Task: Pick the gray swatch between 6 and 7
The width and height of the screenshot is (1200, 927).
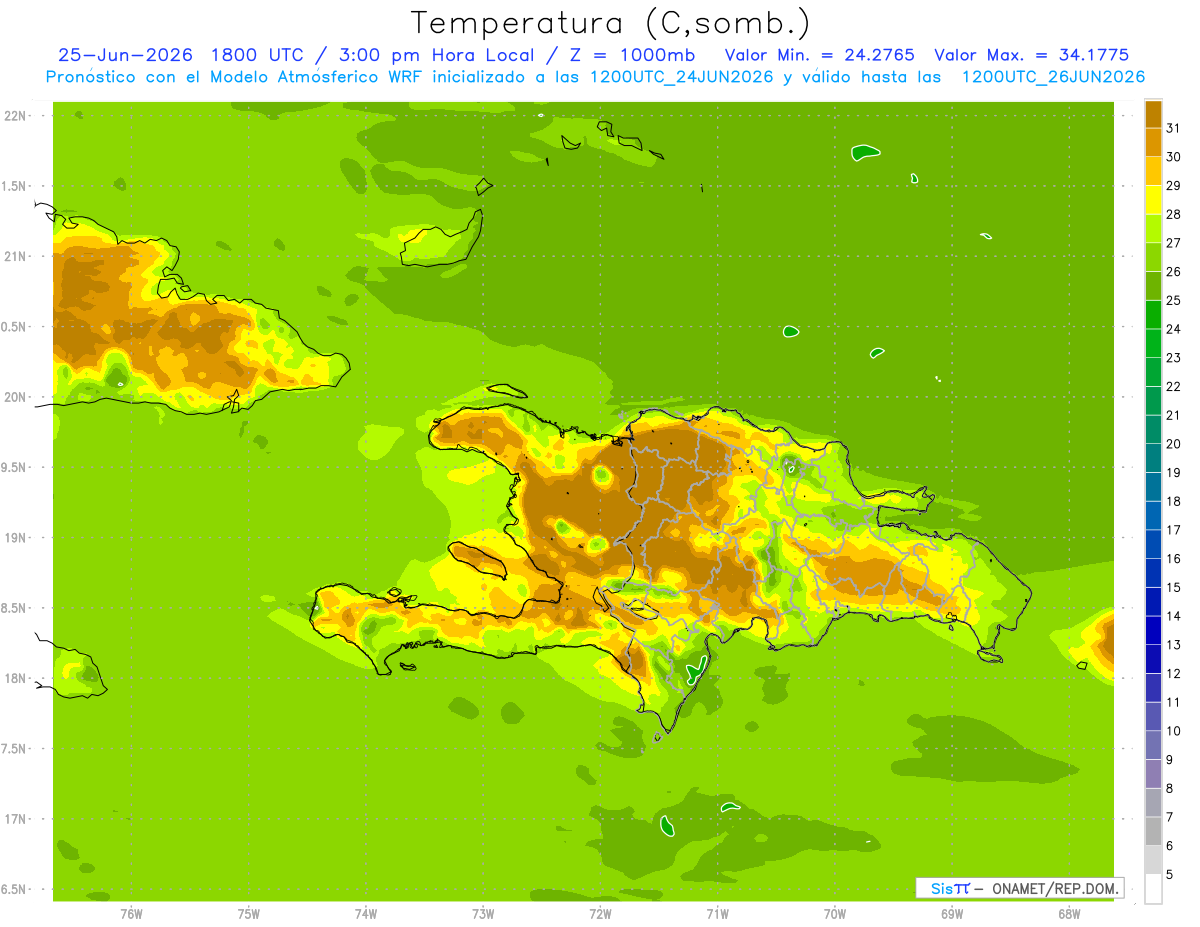Action: tap(1153, 831)
